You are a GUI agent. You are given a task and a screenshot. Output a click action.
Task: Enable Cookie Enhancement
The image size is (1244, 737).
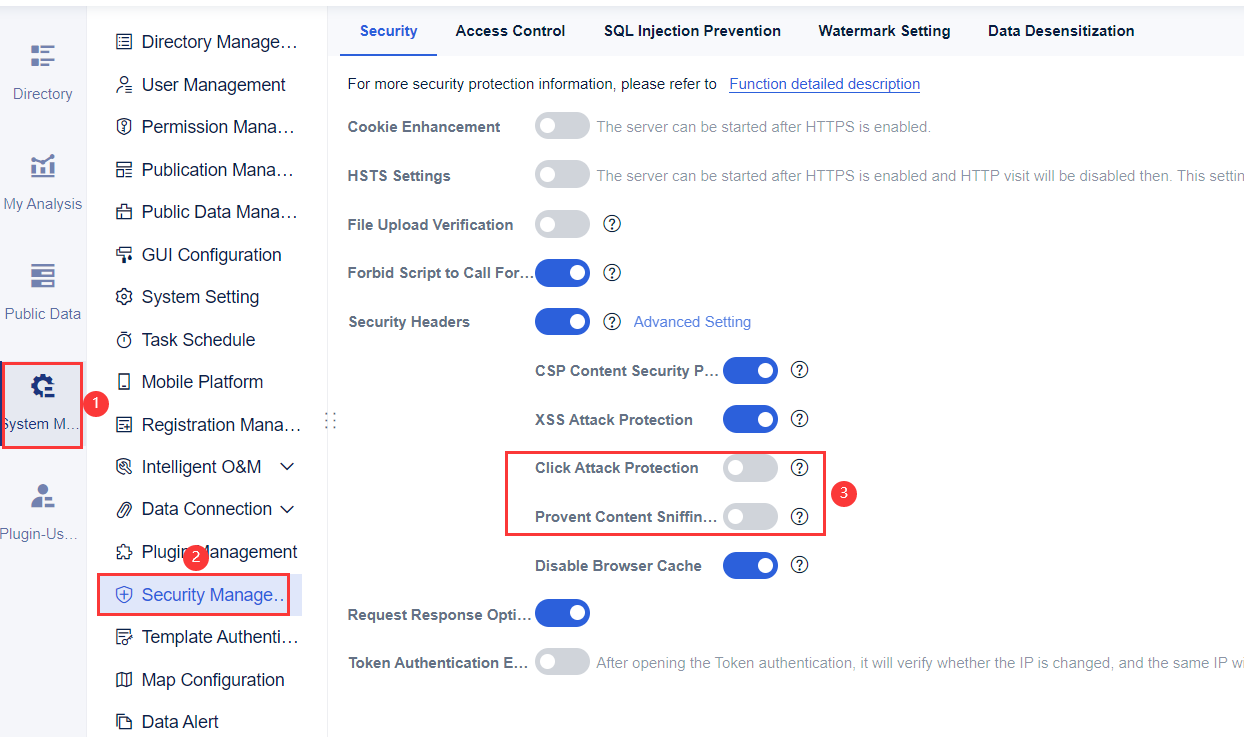click(x=562, y=125)
